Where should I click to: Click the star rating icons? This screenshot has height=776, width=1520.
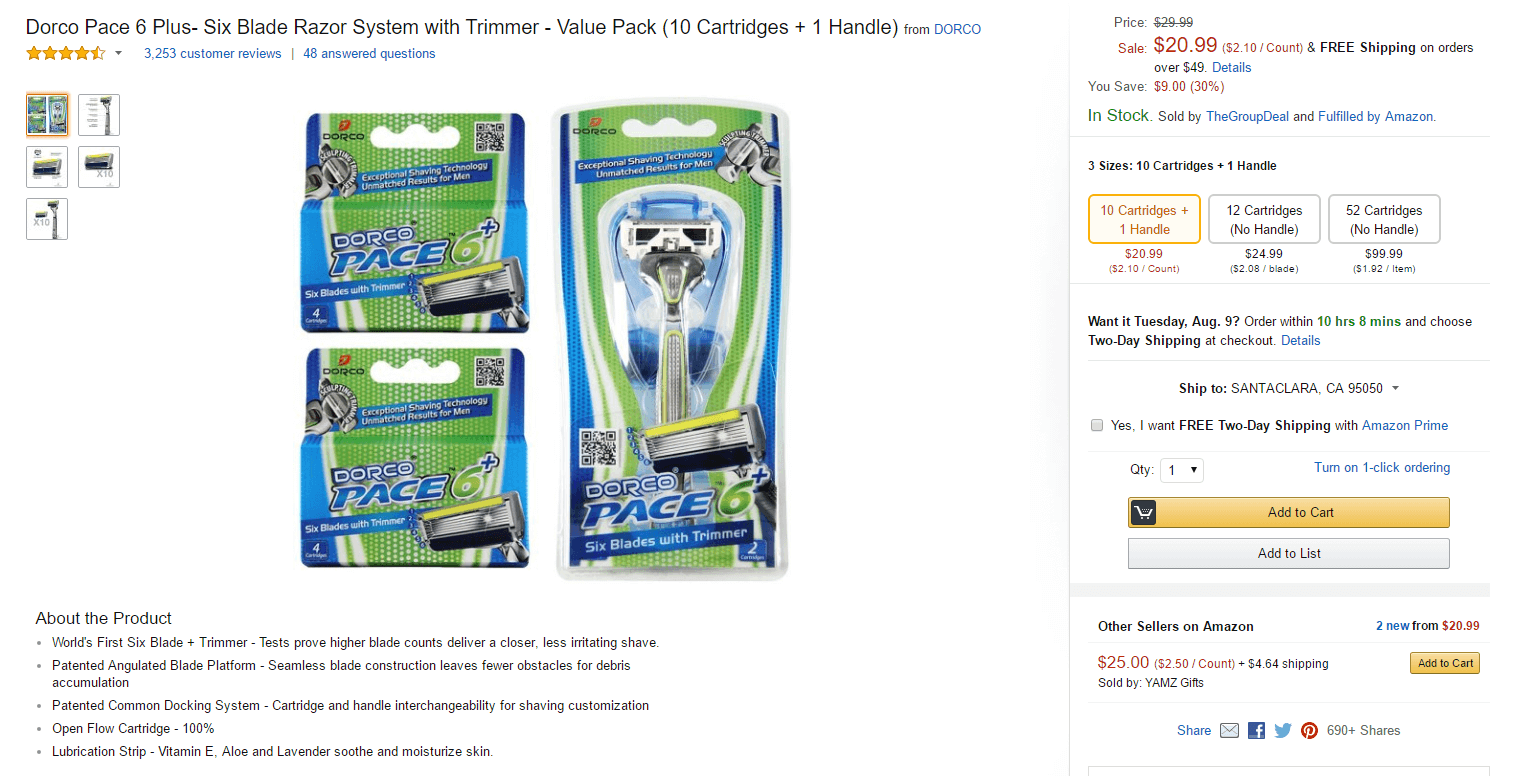click(65, 53)
